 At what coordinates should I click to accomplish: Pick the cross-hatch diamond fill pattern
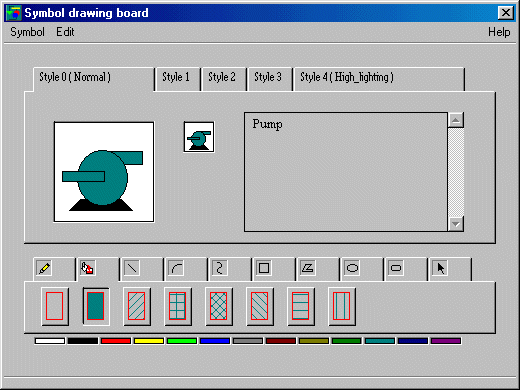[219, 306]
